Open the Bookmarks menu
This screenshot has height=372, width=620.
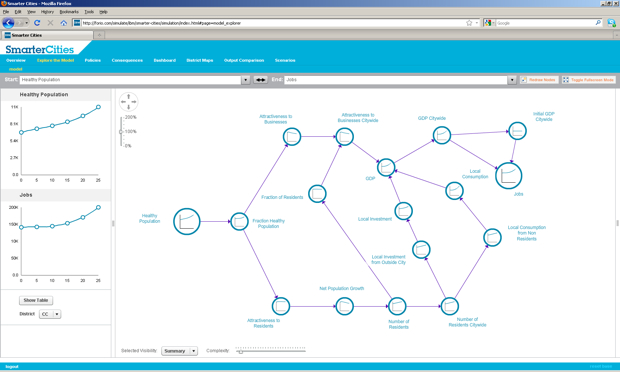pyautogui.click(x=69, y=12)
